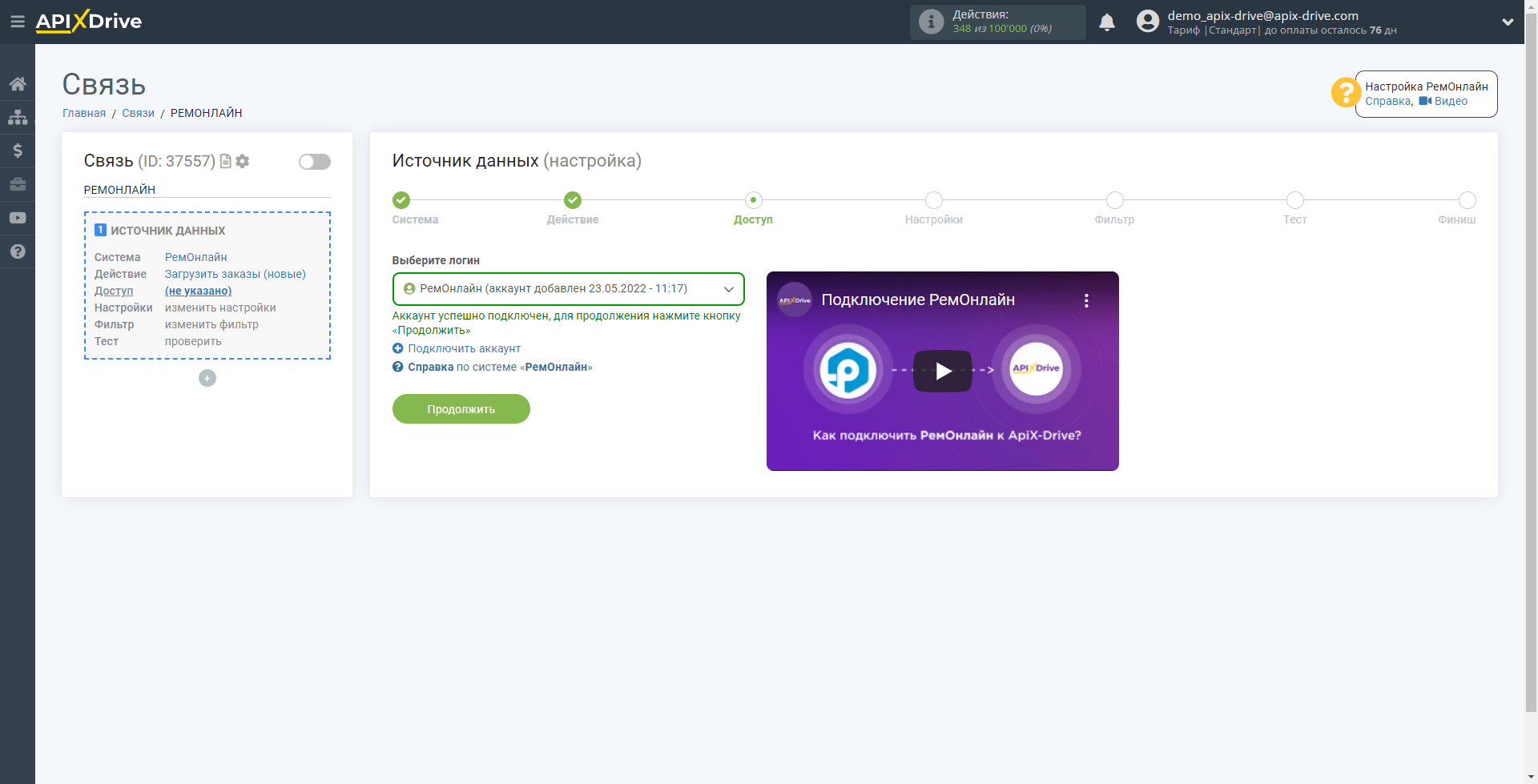1538x784 pixels.
Task: Go to the Система step
Action: click(401, 200)
